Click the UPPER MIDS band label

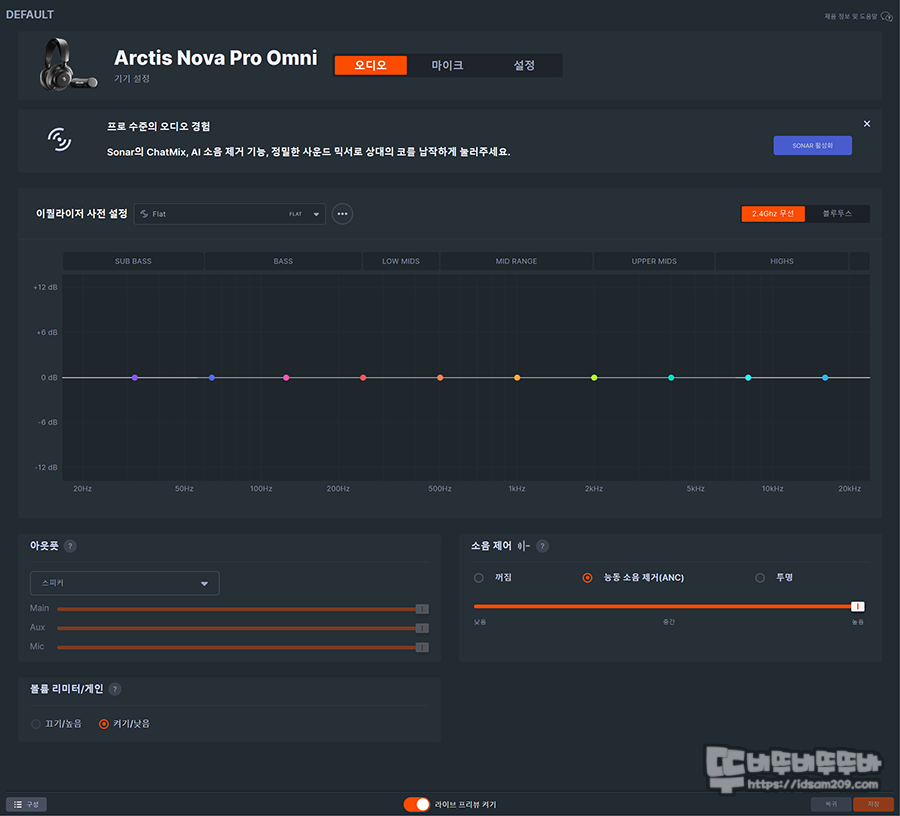pyautogui.click(x=654, y=261)
